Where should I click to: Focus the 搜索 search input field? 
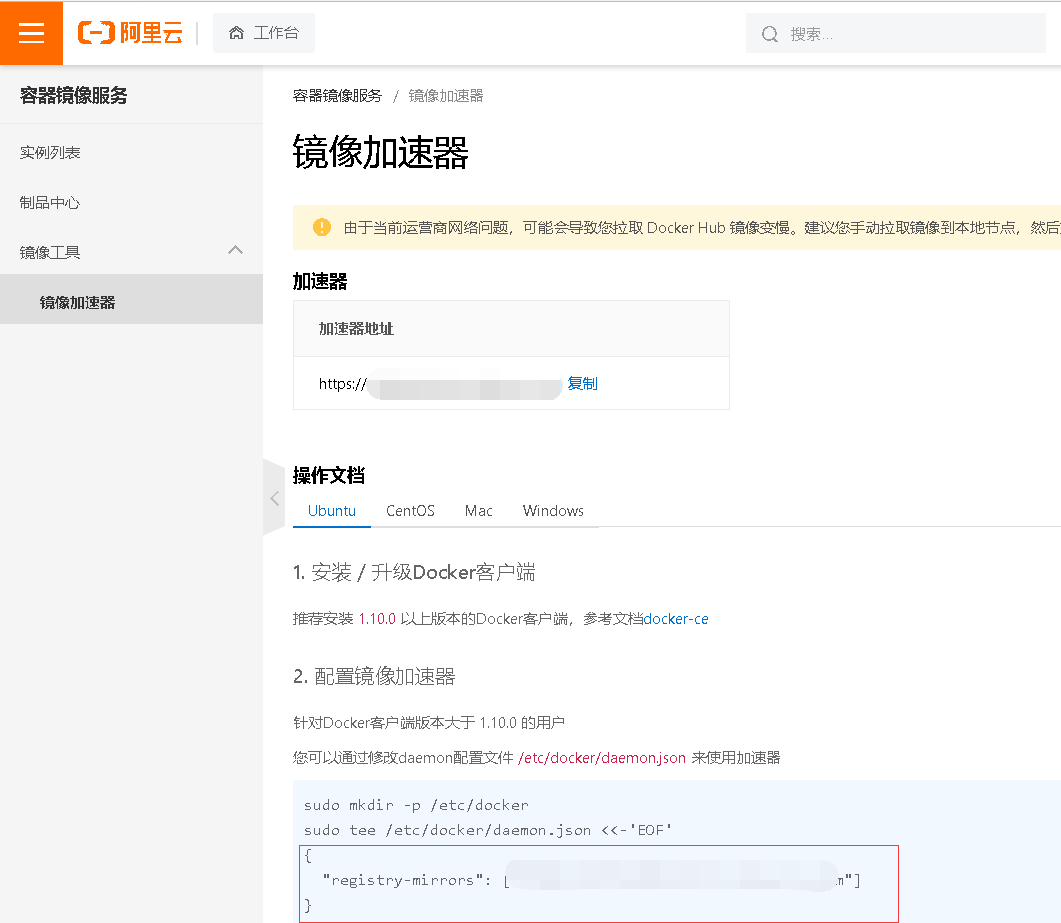895,33
